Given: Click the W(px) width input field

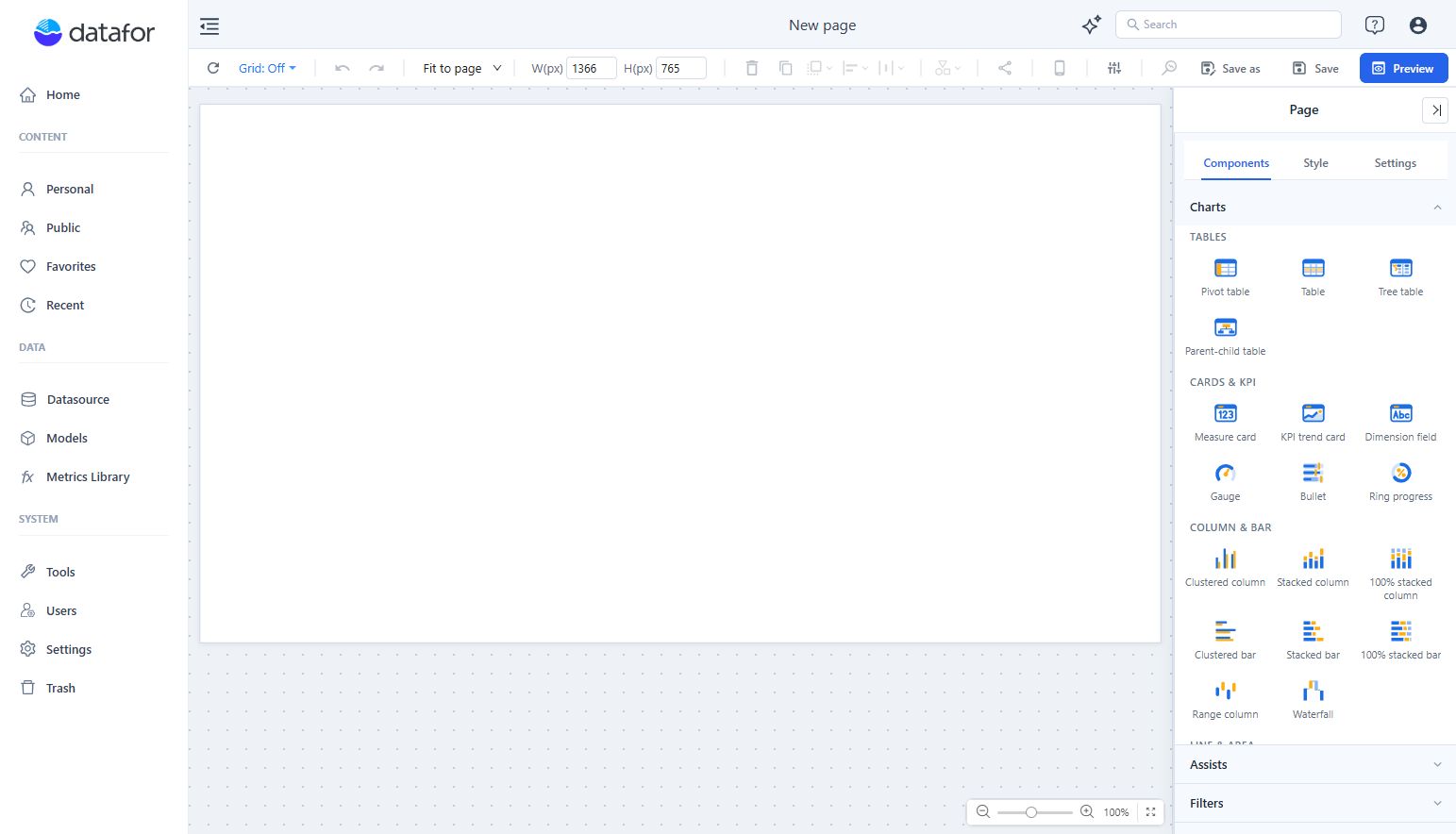Looking at the screenshot, I should click(x=592, y=68).
